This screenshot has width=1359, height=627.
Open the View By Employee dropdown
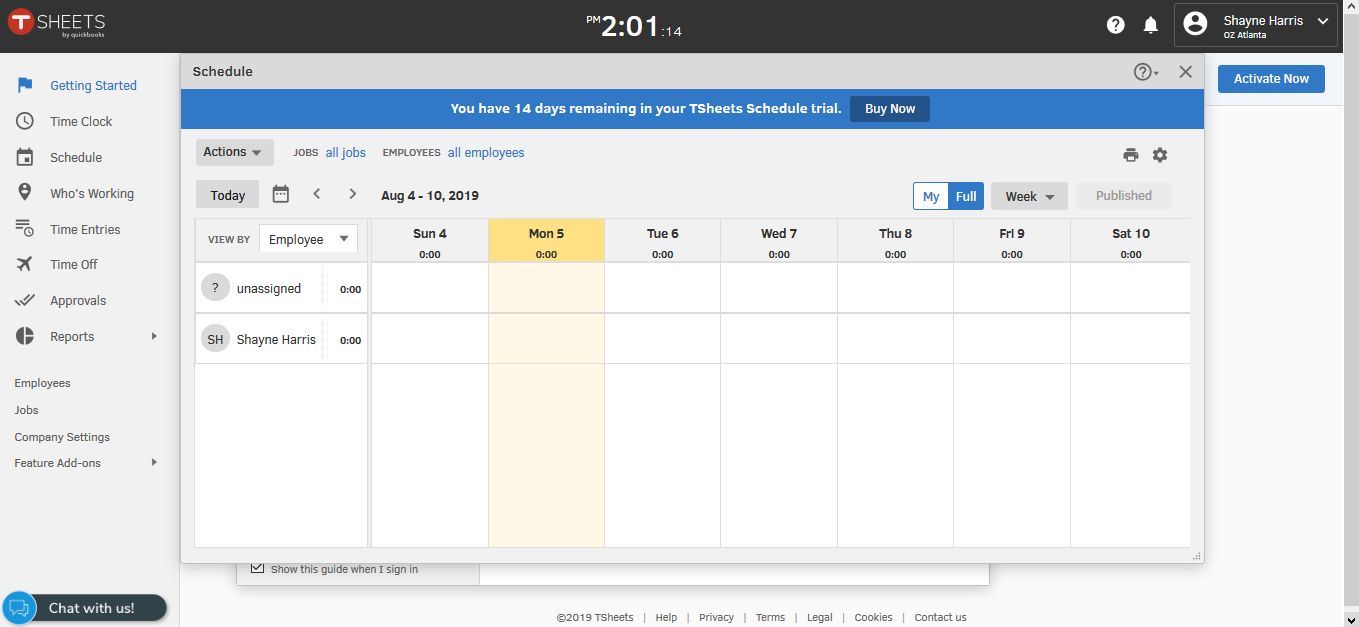(308, 239)
